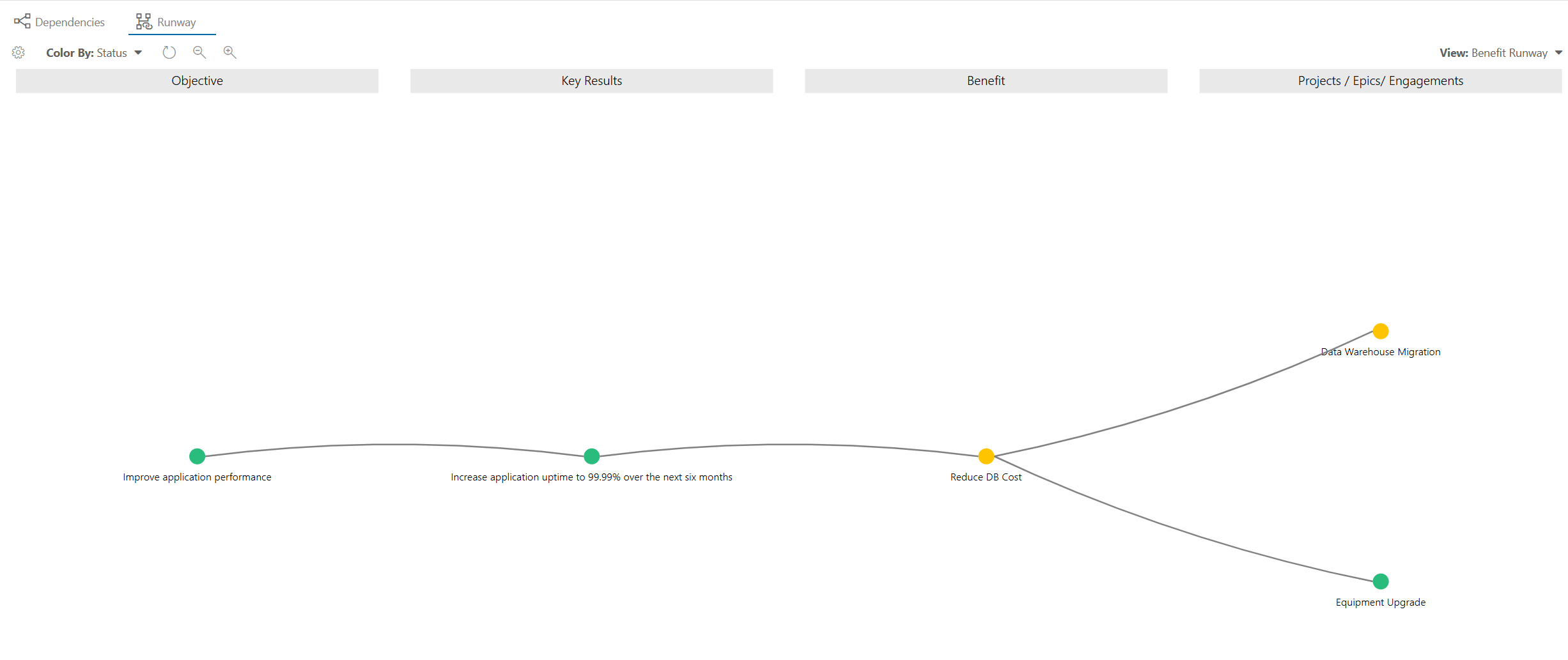
Task: Zoom out with the minus magnifier
Action: [x=199, y=52]
